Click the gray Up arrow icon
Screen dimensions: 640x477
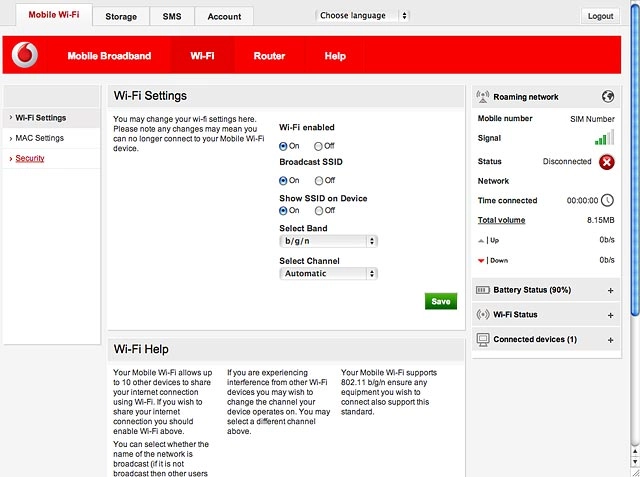coord(481,241)
